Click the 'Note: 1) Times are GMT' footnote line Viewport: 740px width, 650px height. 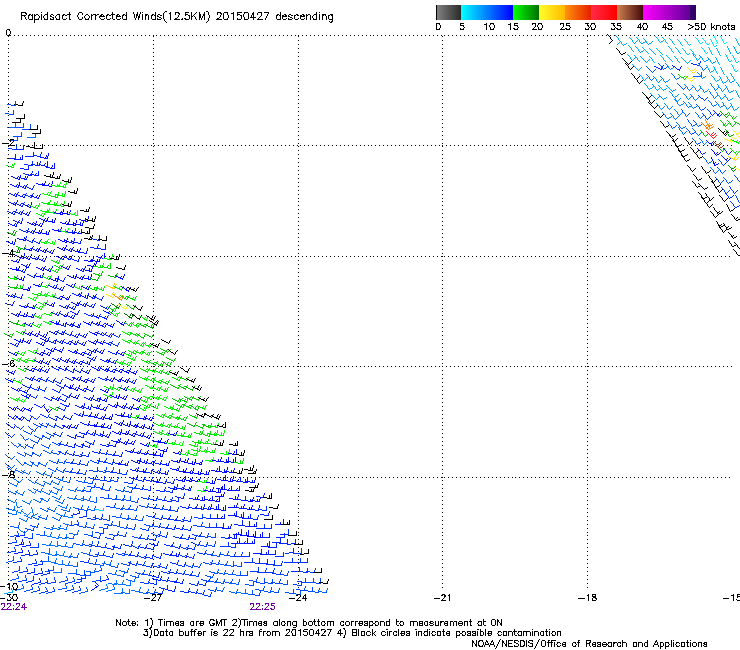tap(309, 623)
